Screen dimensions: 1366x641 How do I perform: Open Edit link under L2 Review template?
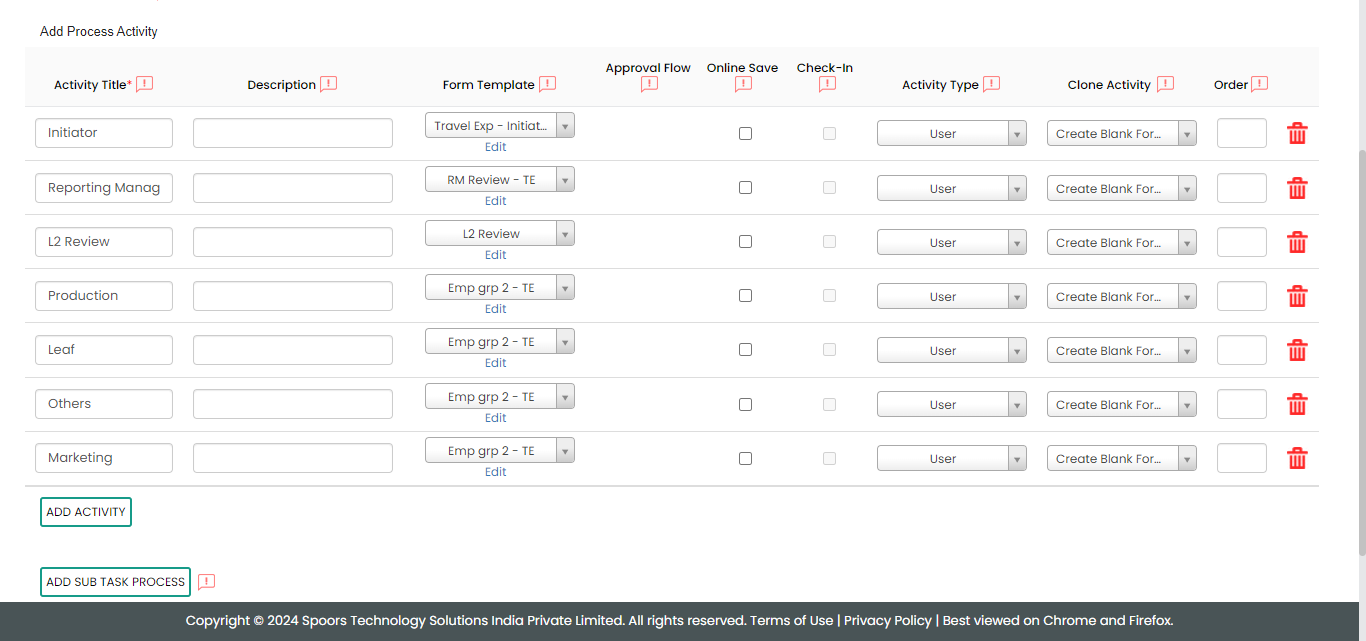[x=496, y=255]
